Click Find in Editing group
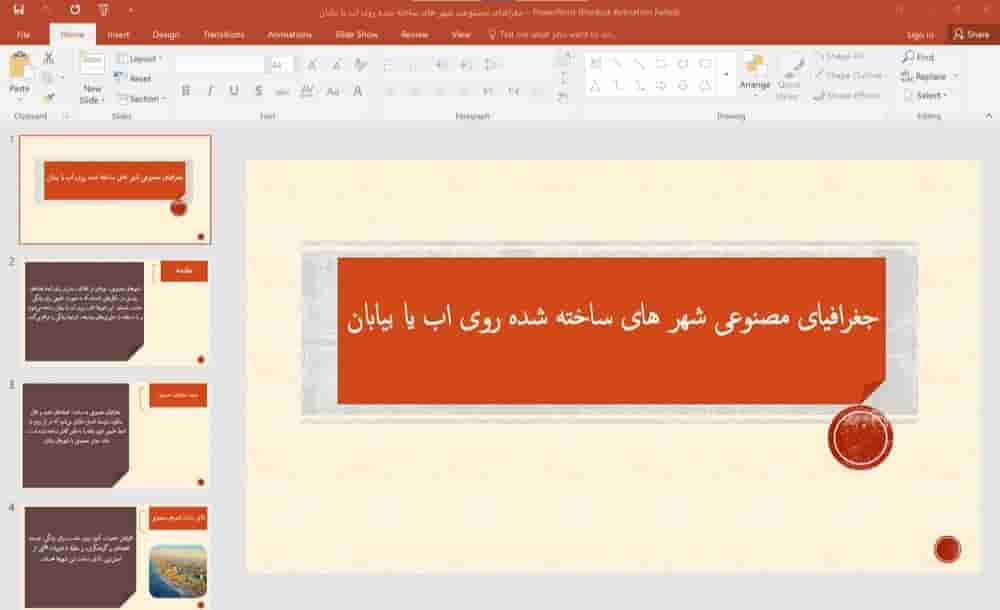 (918, 57)
